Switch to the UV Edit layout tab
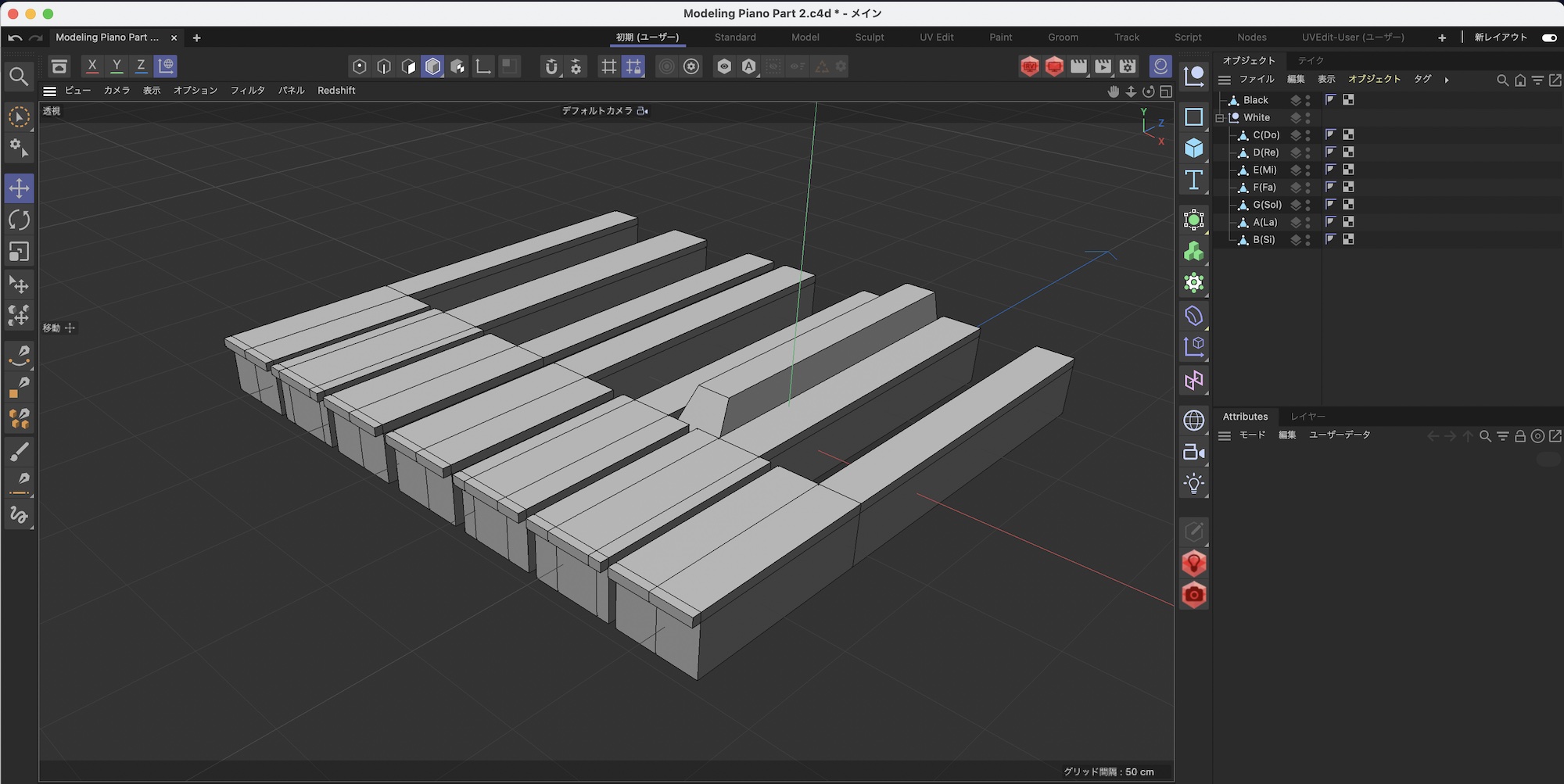This screenshot has width=1564, height=784. click(x=935, y=37)
